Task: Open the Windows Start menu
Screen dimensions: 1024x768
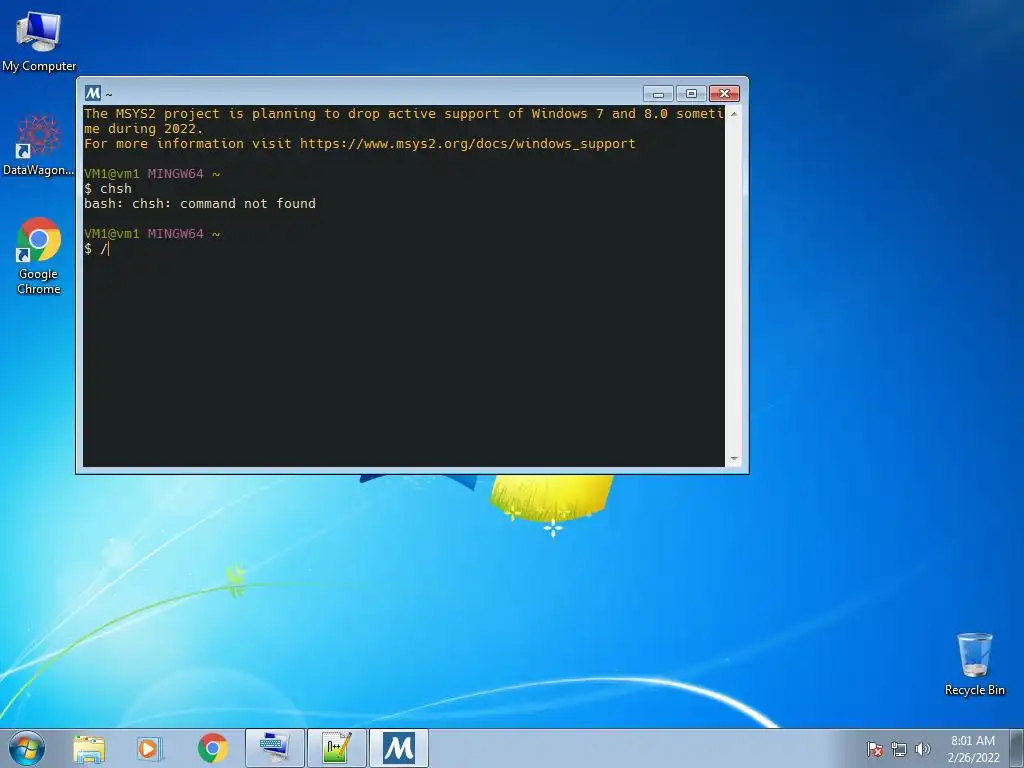Action: 27,748
